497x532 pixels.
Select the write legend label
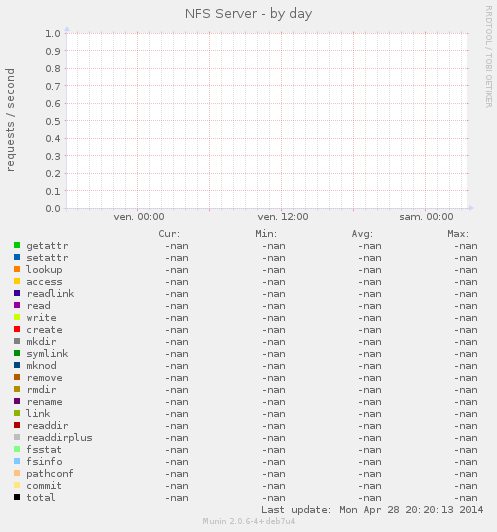pos(41,318)
